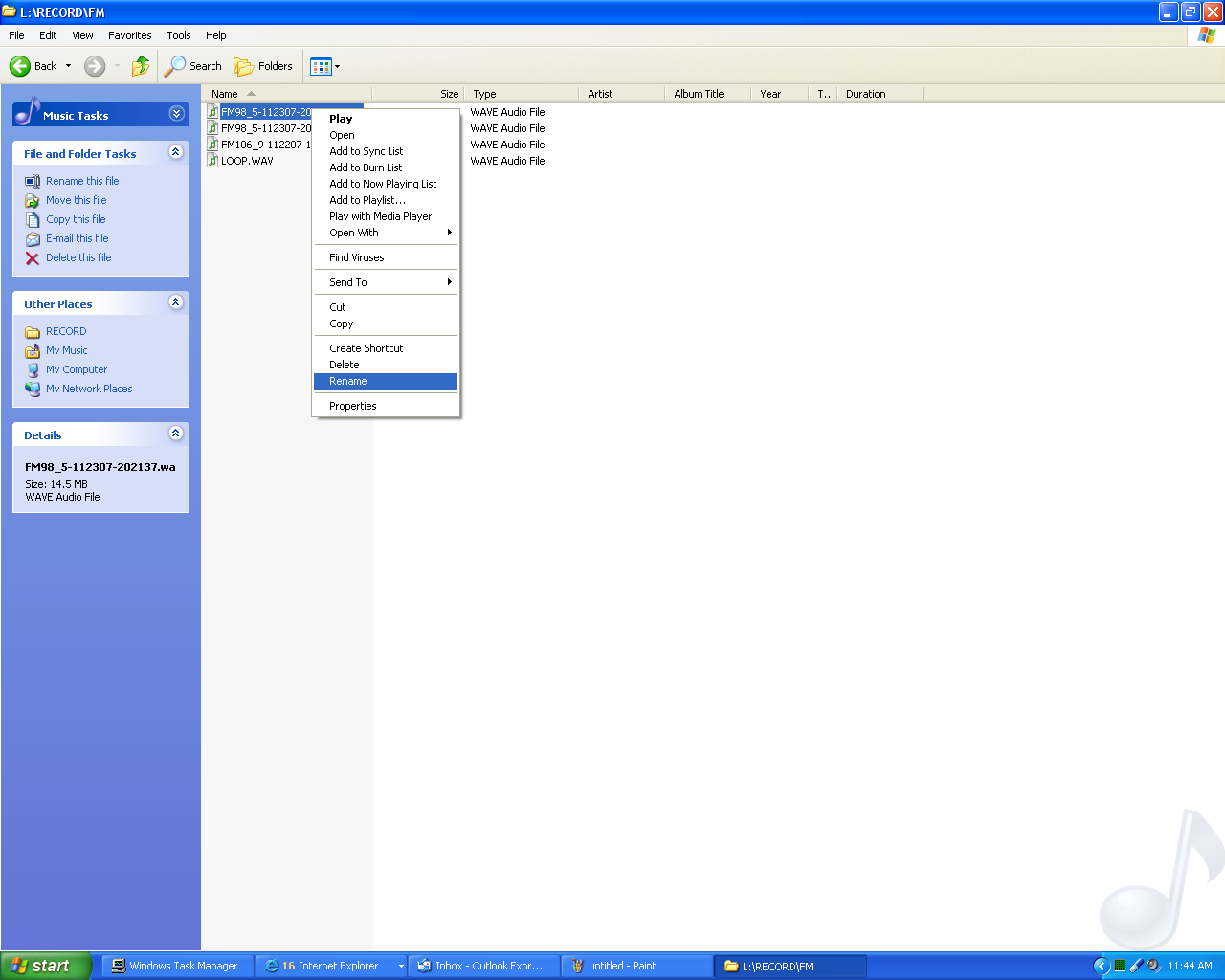Collapse the Details panel
The width and height of the screenshot is (1225, 980).
pos(175,434)
